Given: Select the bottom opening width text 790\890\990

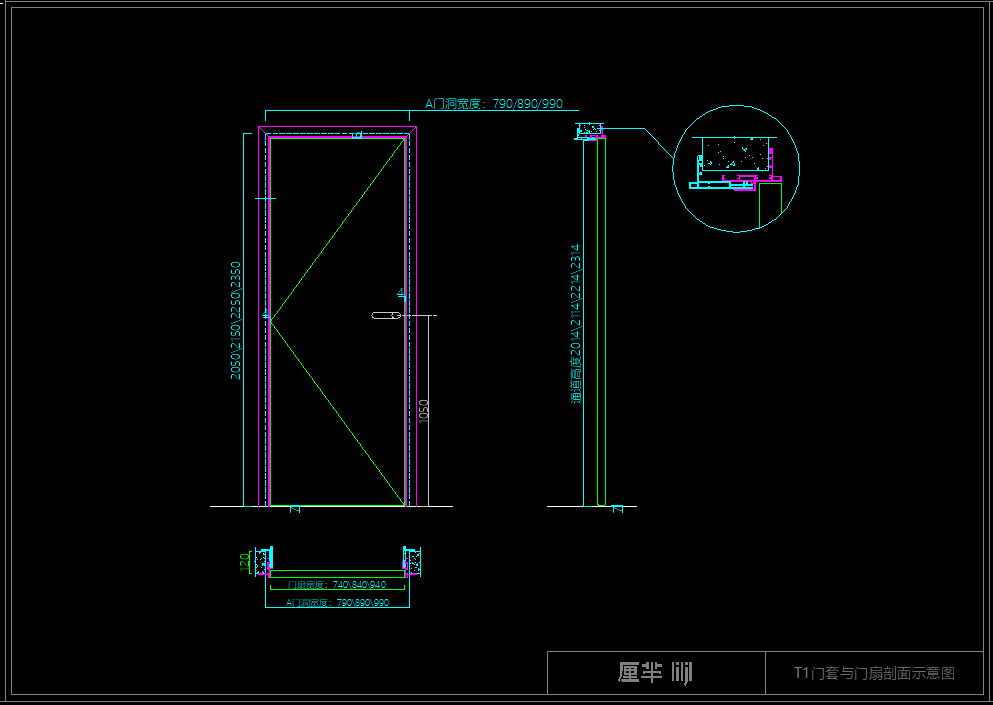Looking at the screenshot, I should 337,603.
